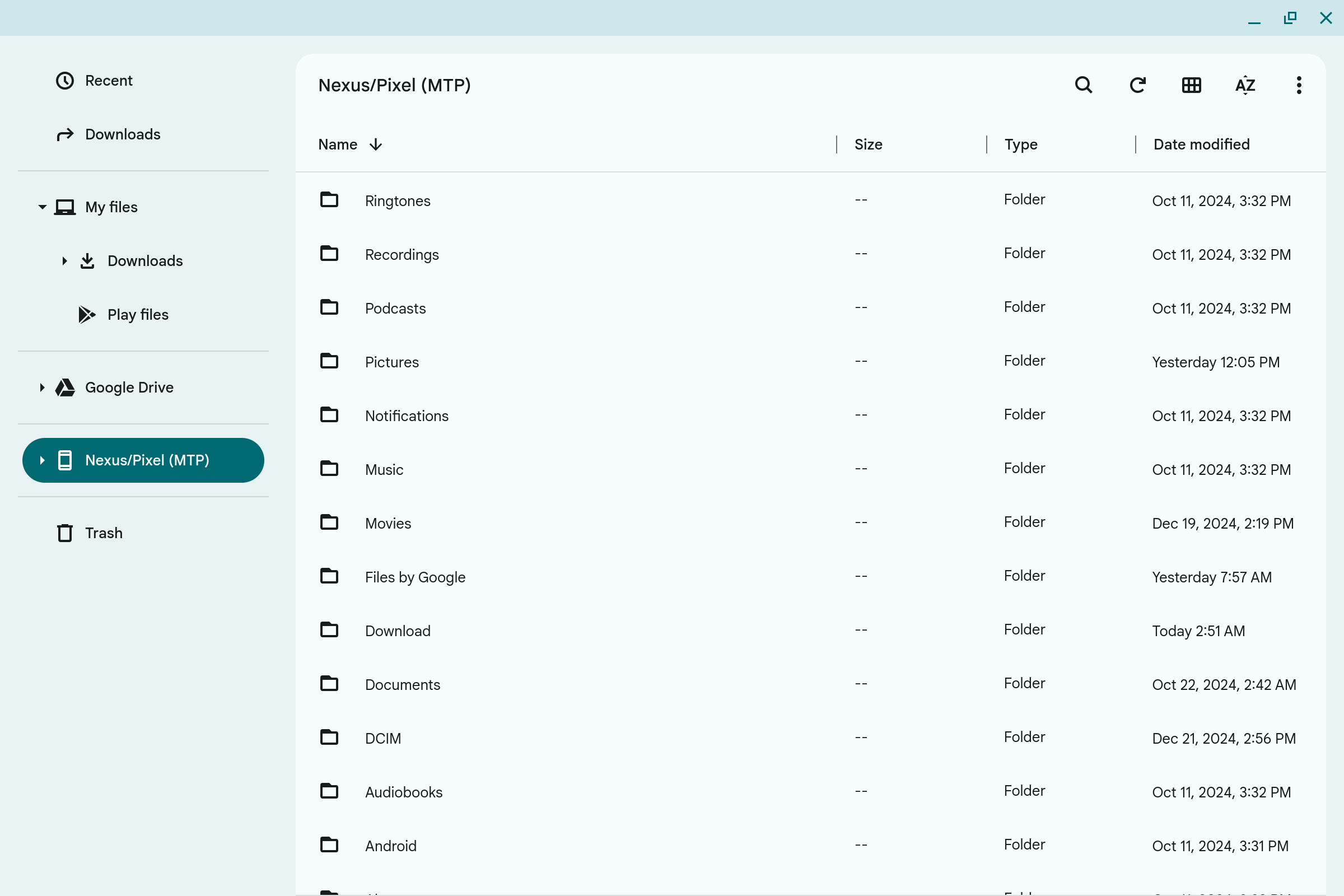1344x896 pixels.
Task: Open the Ringtones folder
Action: coord(397,200)
